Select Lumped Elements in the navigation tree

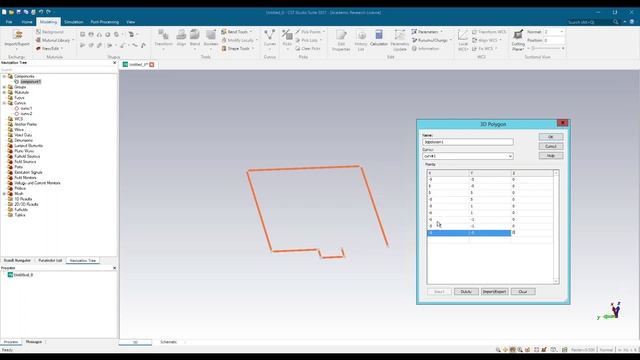(28, 146)
